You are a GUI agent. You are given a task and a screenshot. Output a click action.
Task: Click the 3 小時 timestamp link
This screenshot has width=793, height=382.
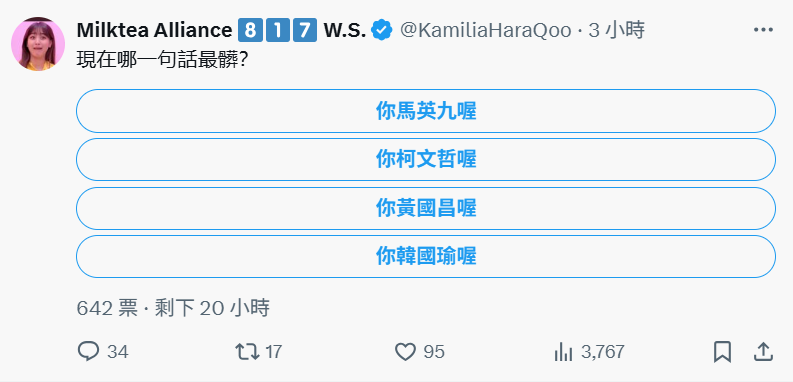[x=616, y=30]
